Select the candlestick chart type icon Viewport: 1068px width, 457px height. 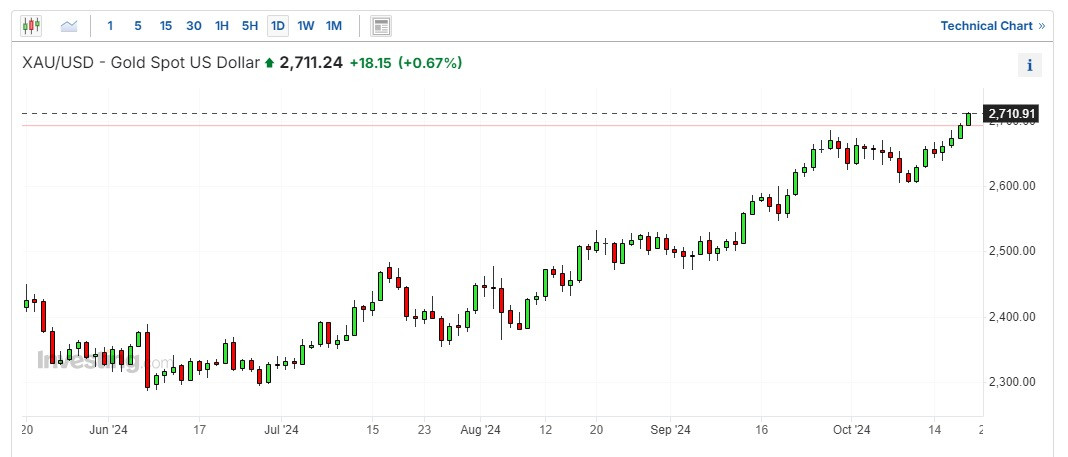click(x=31, y=27)
